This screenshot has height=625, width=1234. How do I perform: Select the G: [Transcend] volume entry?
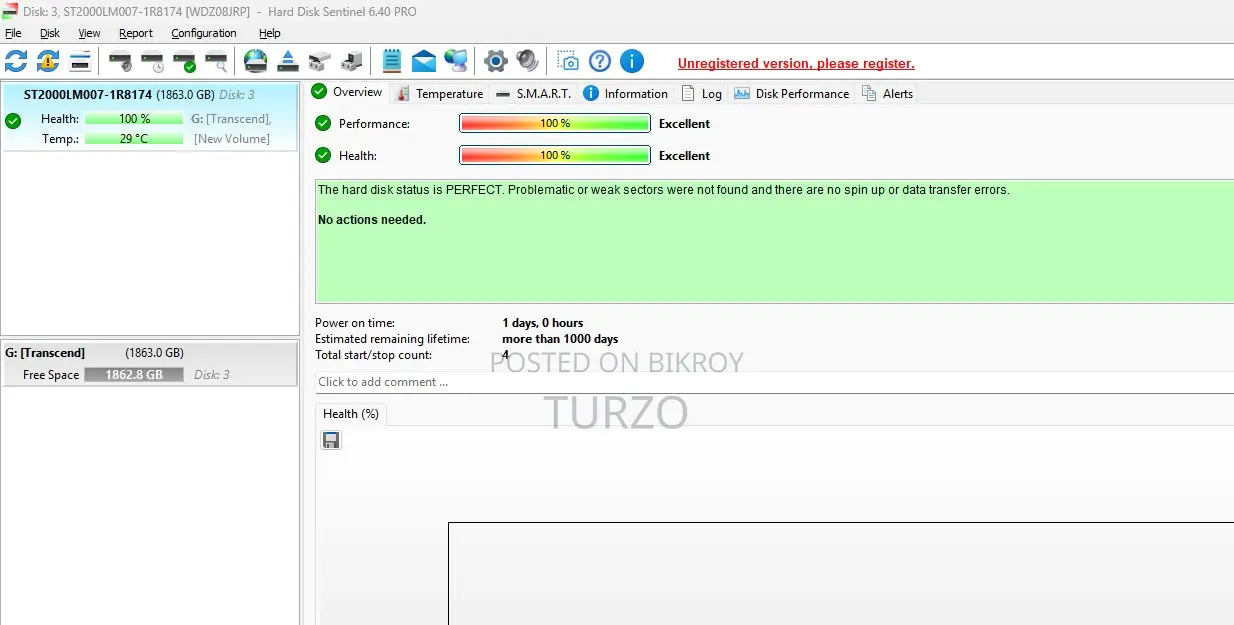[150, 364]
